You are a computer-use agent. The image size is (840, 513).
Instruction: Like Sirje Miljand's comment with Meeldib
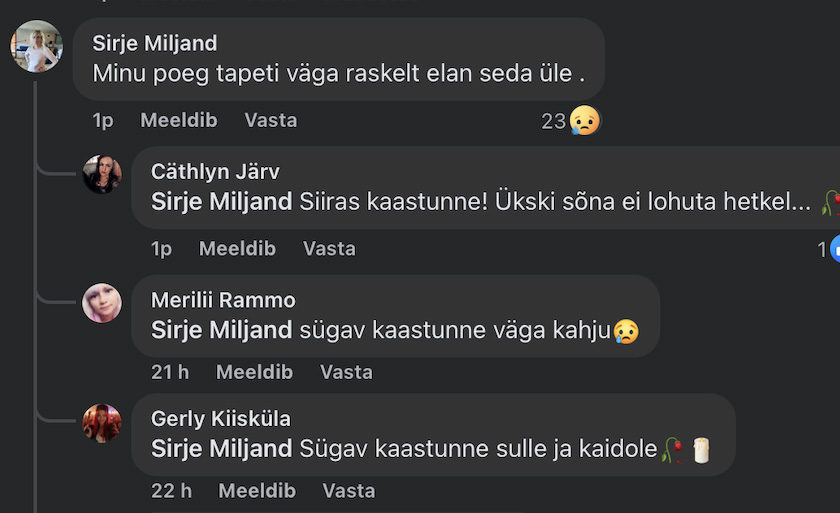178,120
